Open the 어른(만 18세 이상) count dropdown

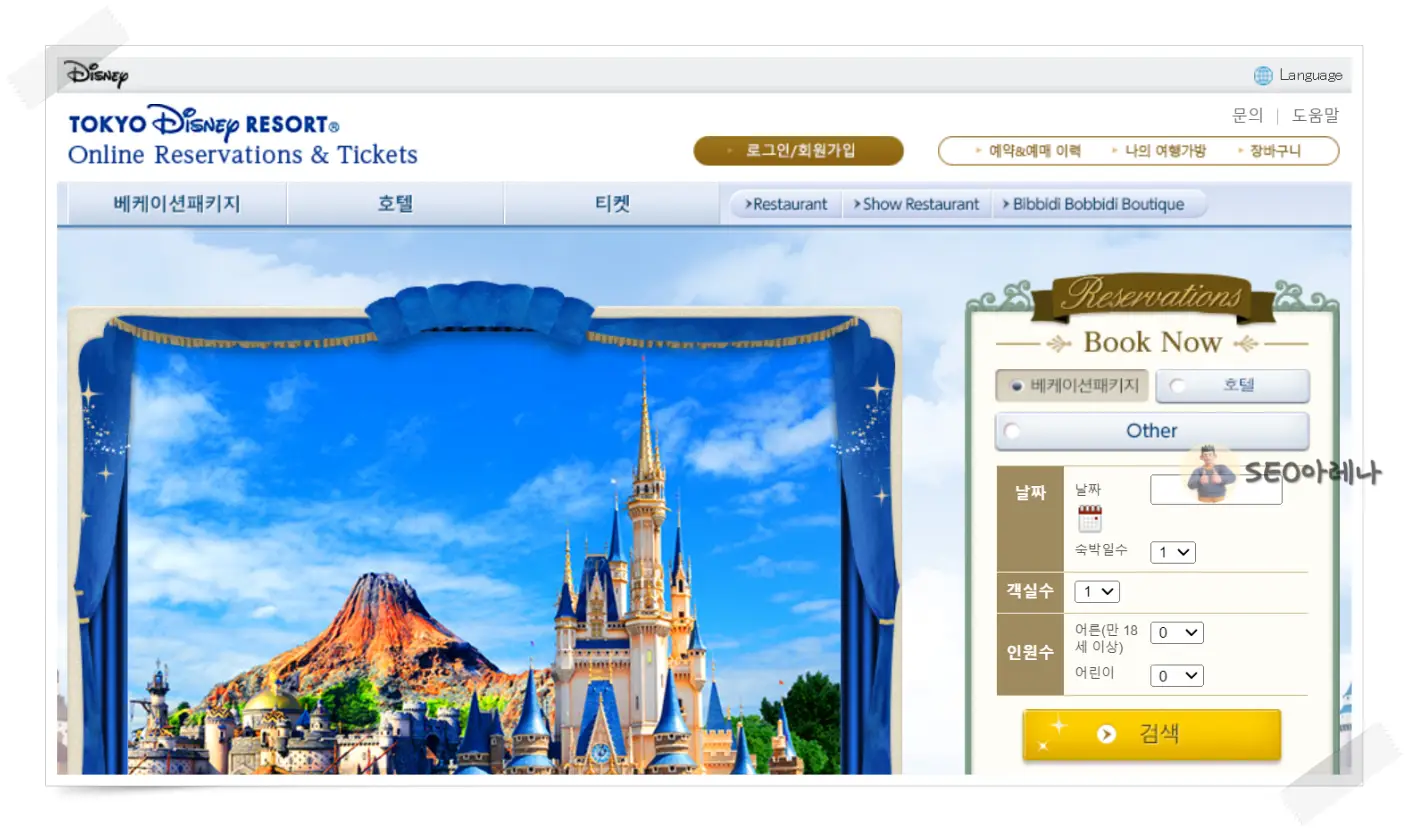click(x=1177, y=633)
